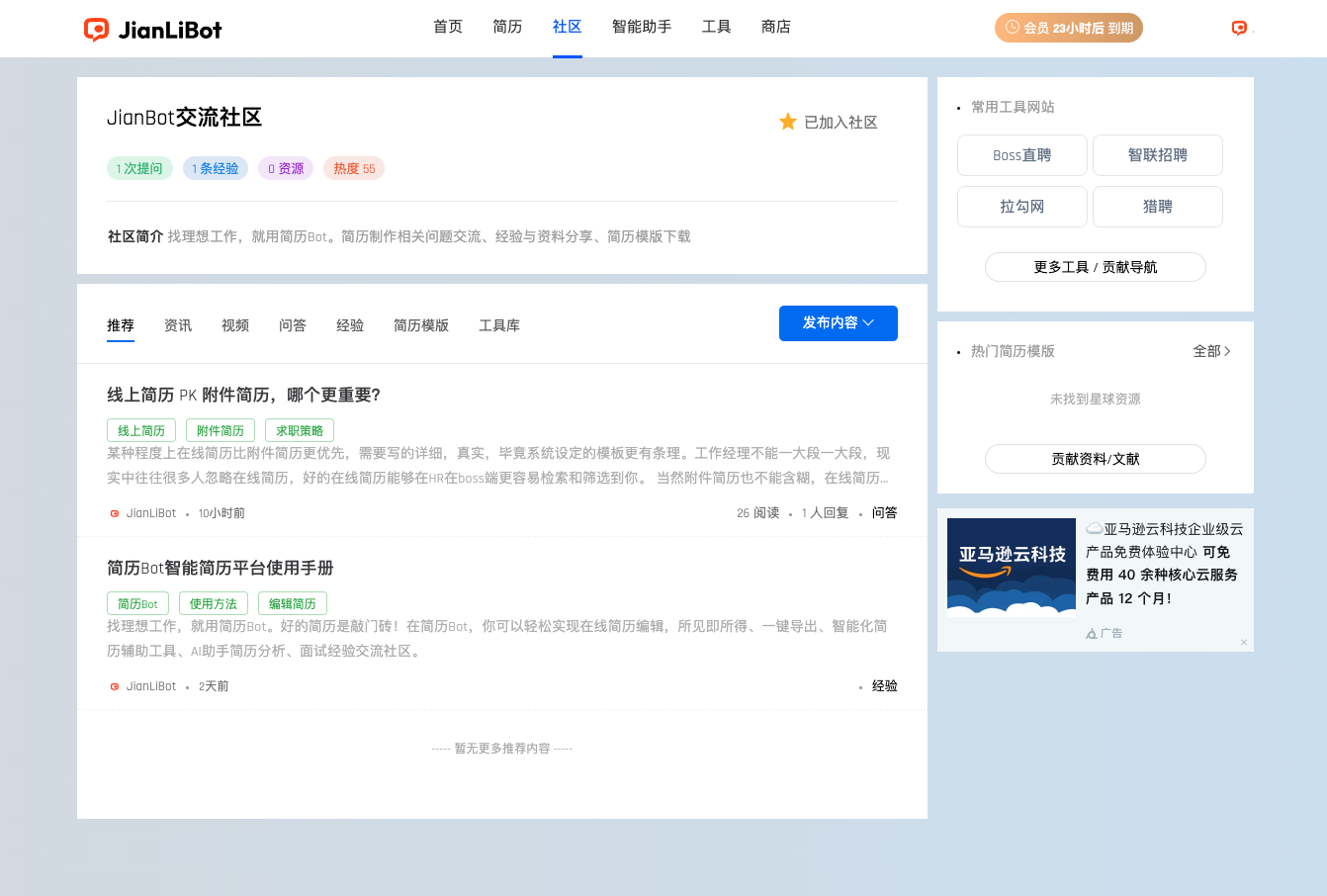Image resolution: width=1327 pixels, height=896 pixels.
Task: Dismiss the Amazon cloud advertisement
Action: click(1243, 643)
